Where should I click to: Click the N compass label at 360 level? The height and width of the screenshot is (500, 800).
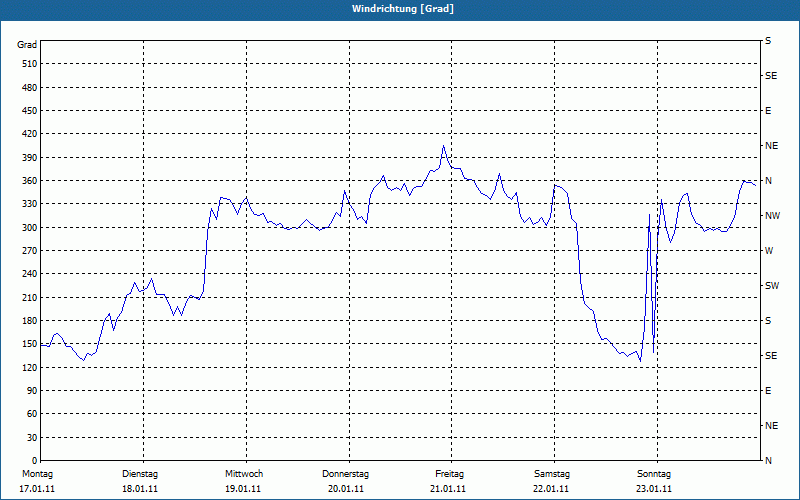(x=769, y=181)
